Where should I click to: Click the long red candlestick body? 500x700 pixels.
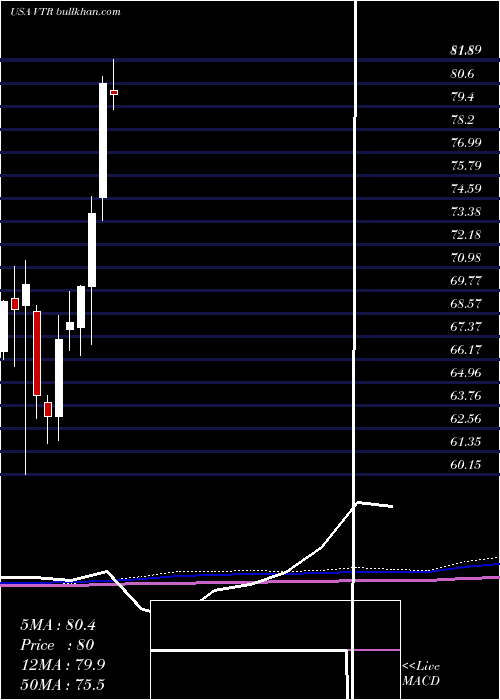point(37,353)
